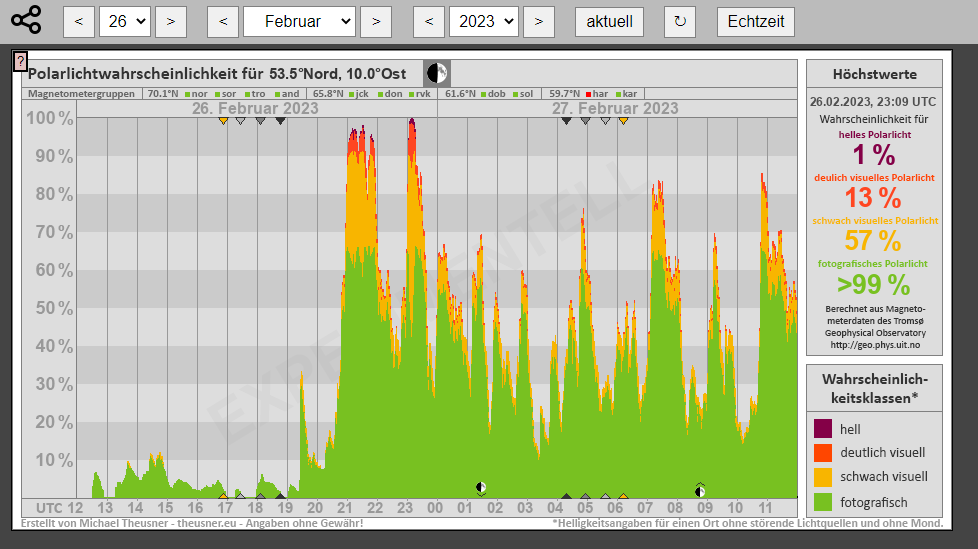Screen dimensions: 978x549
Task: Click top black marker near 04 UTC
Action: tap(566, 121)
